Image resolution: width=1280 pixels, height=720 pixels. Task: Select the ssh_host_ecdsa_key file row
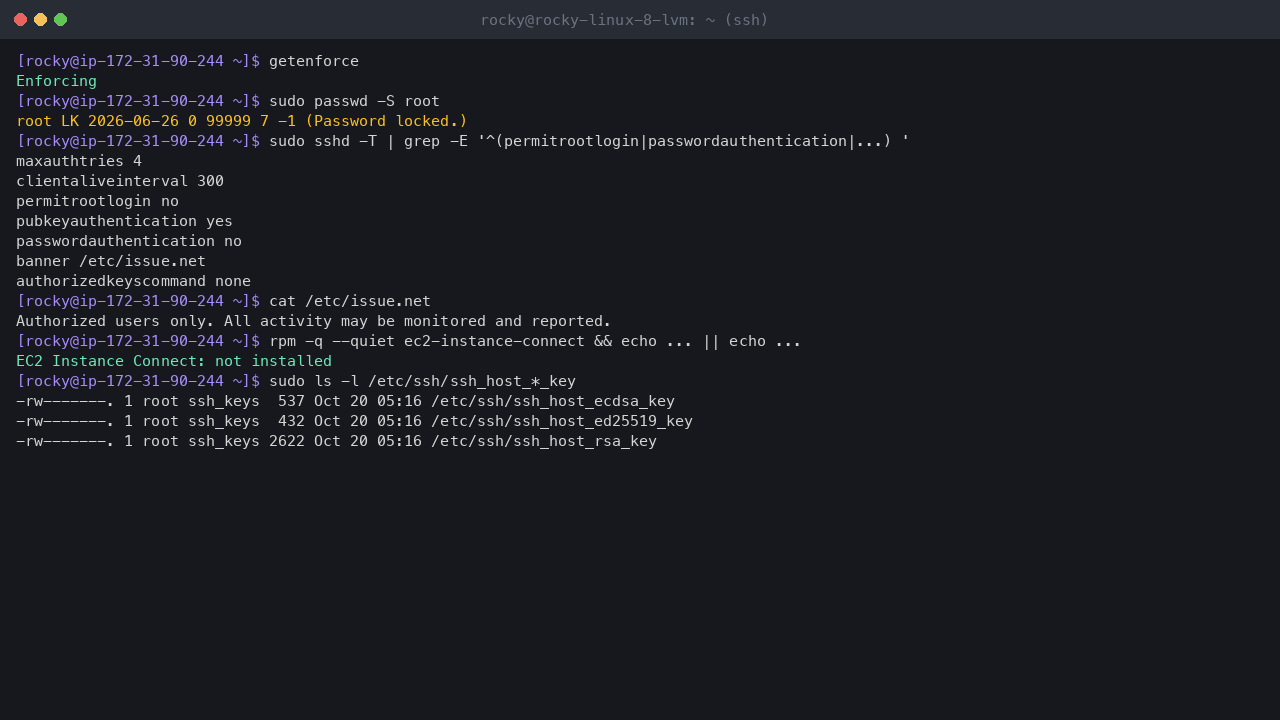point(345,401)
